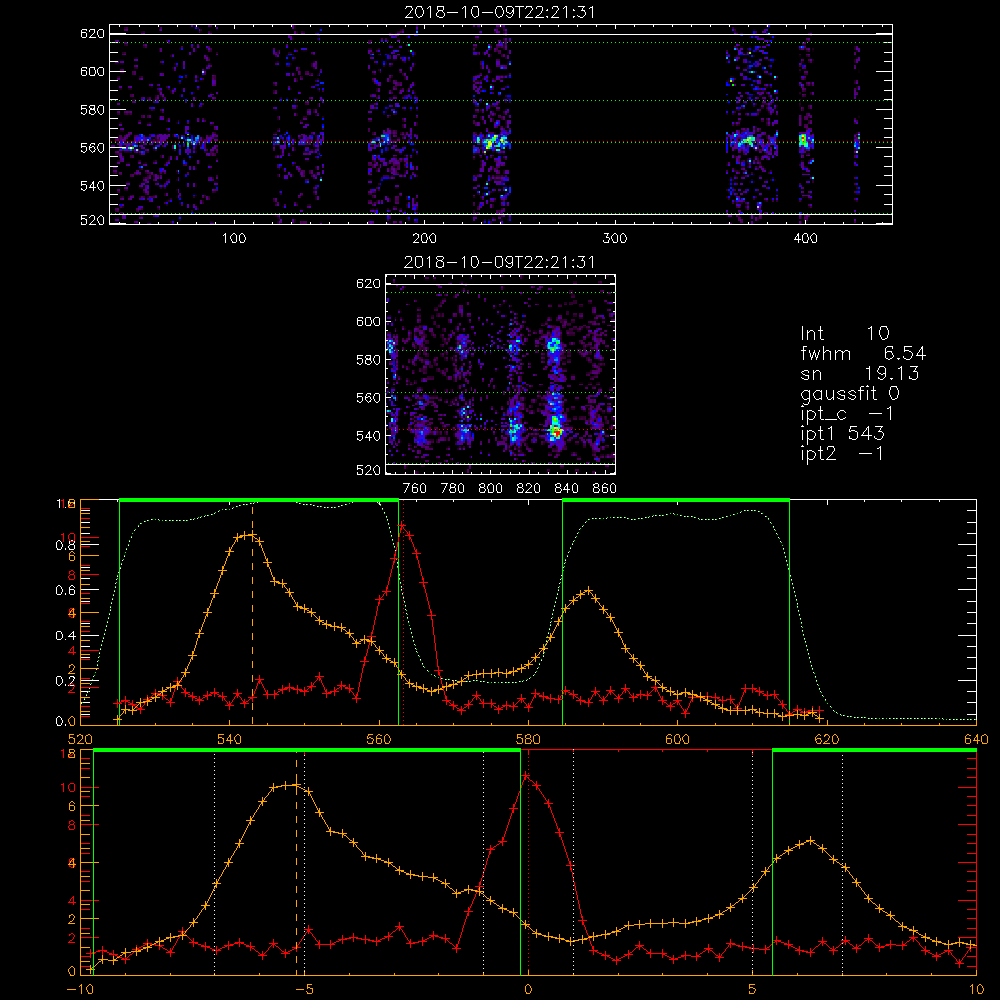
Task: Click the emission feature near x=235 in top spectrogram
Action: (x=492, y=142)
